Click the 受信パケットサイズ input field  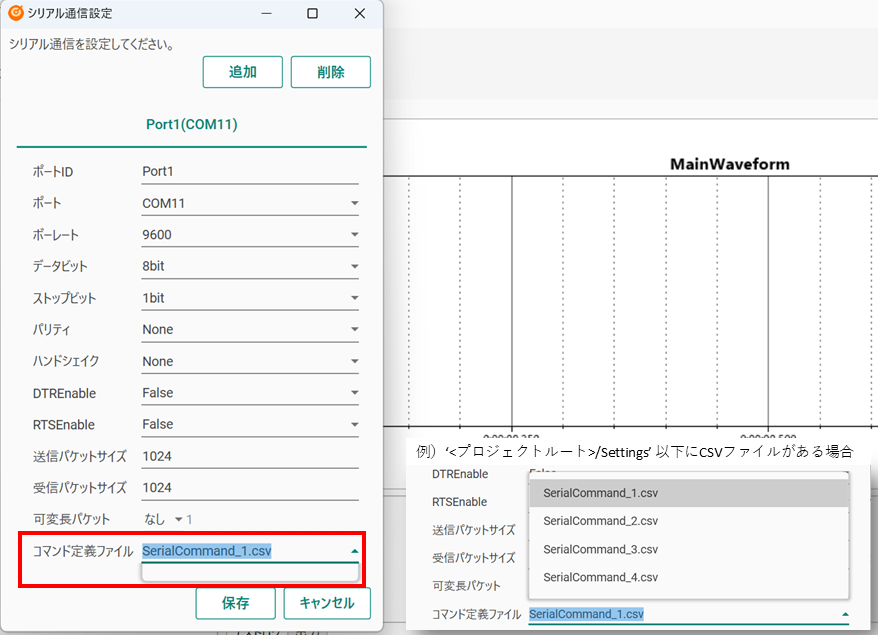click(x=249, y=488)
